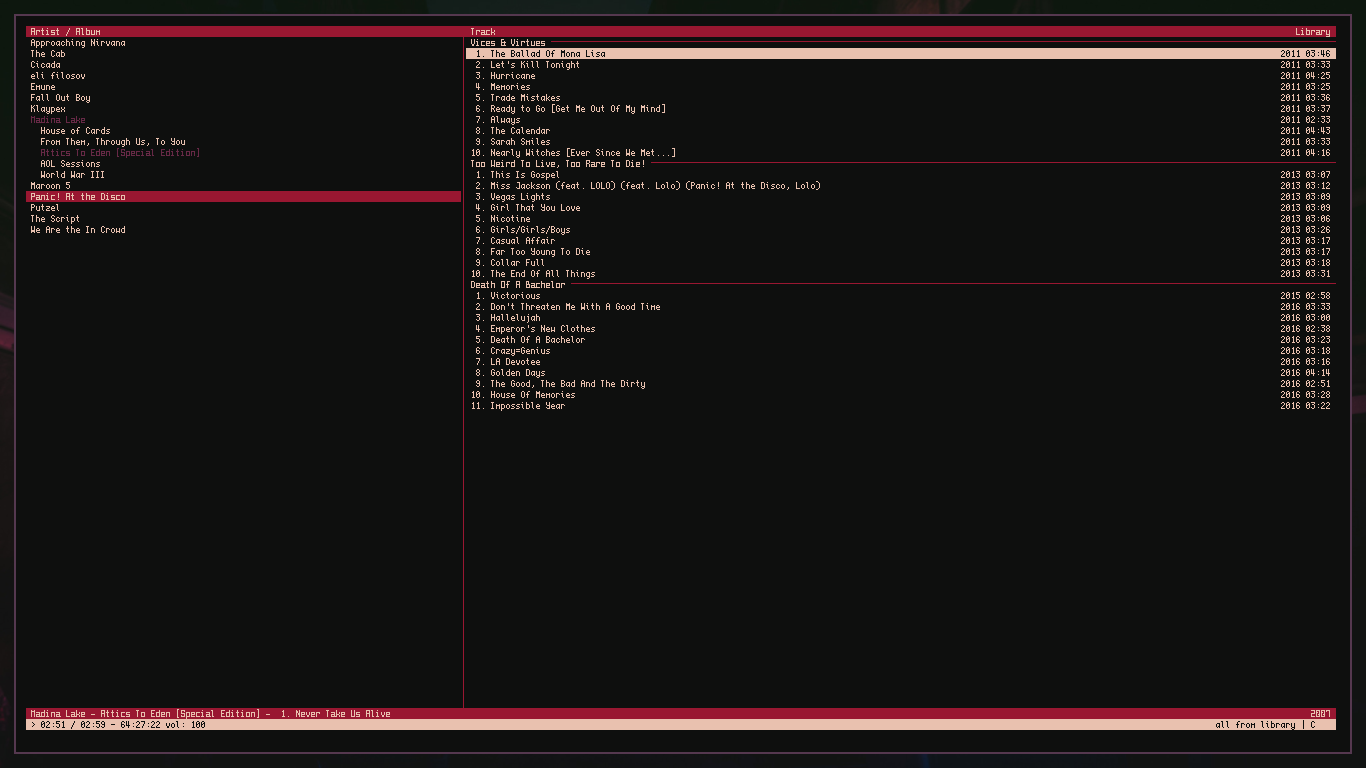1366x768 pixels.
Task: Select the AOL Sessions album
Action: 67,163
